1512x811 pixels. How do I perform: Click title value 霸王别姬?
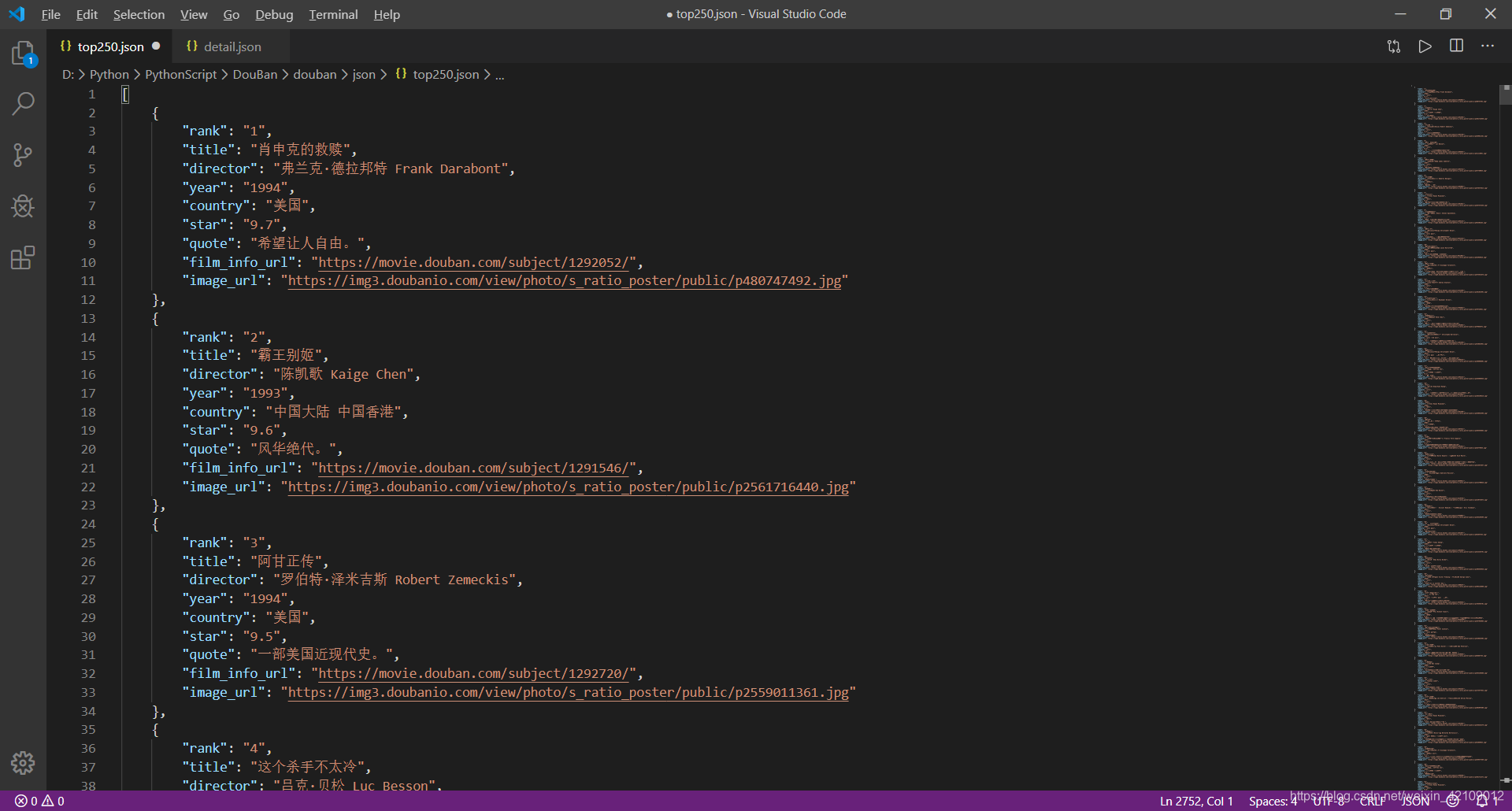tap(286, 356)
